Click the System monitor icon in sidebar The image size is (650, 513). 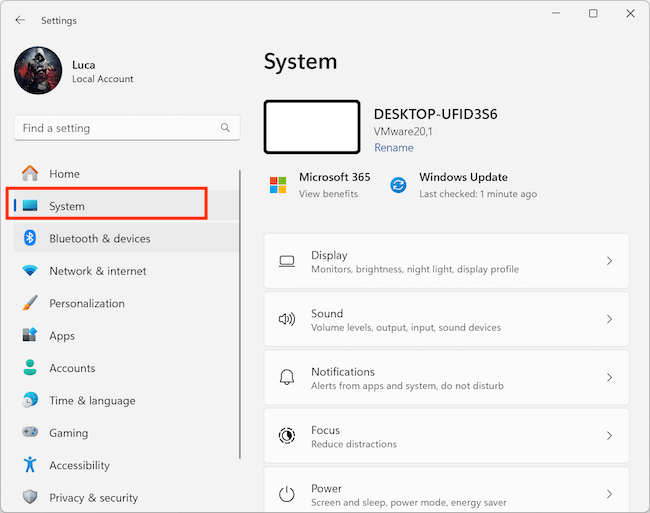pos(30,206)
